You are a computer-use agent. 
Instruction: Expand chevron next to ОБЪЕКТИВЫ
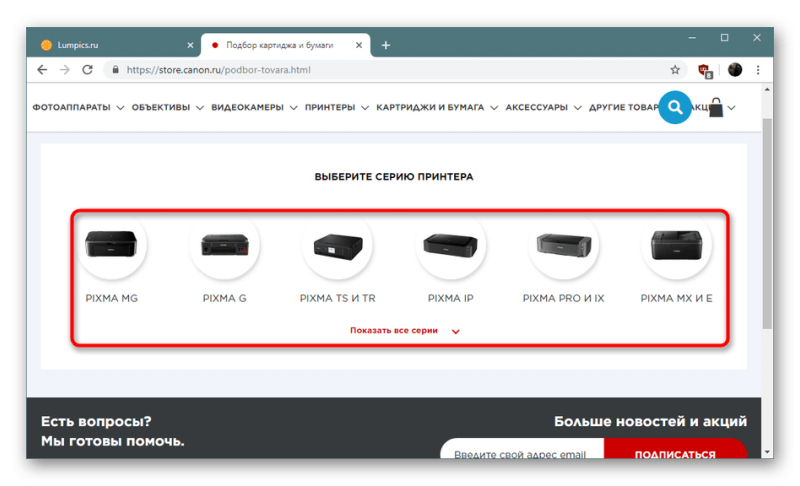(x=200, y=108)
